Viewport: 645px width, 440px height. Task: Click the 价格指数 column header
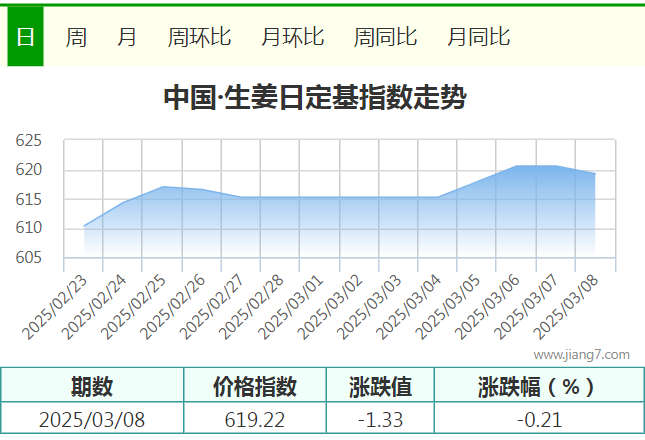point(255,386)
